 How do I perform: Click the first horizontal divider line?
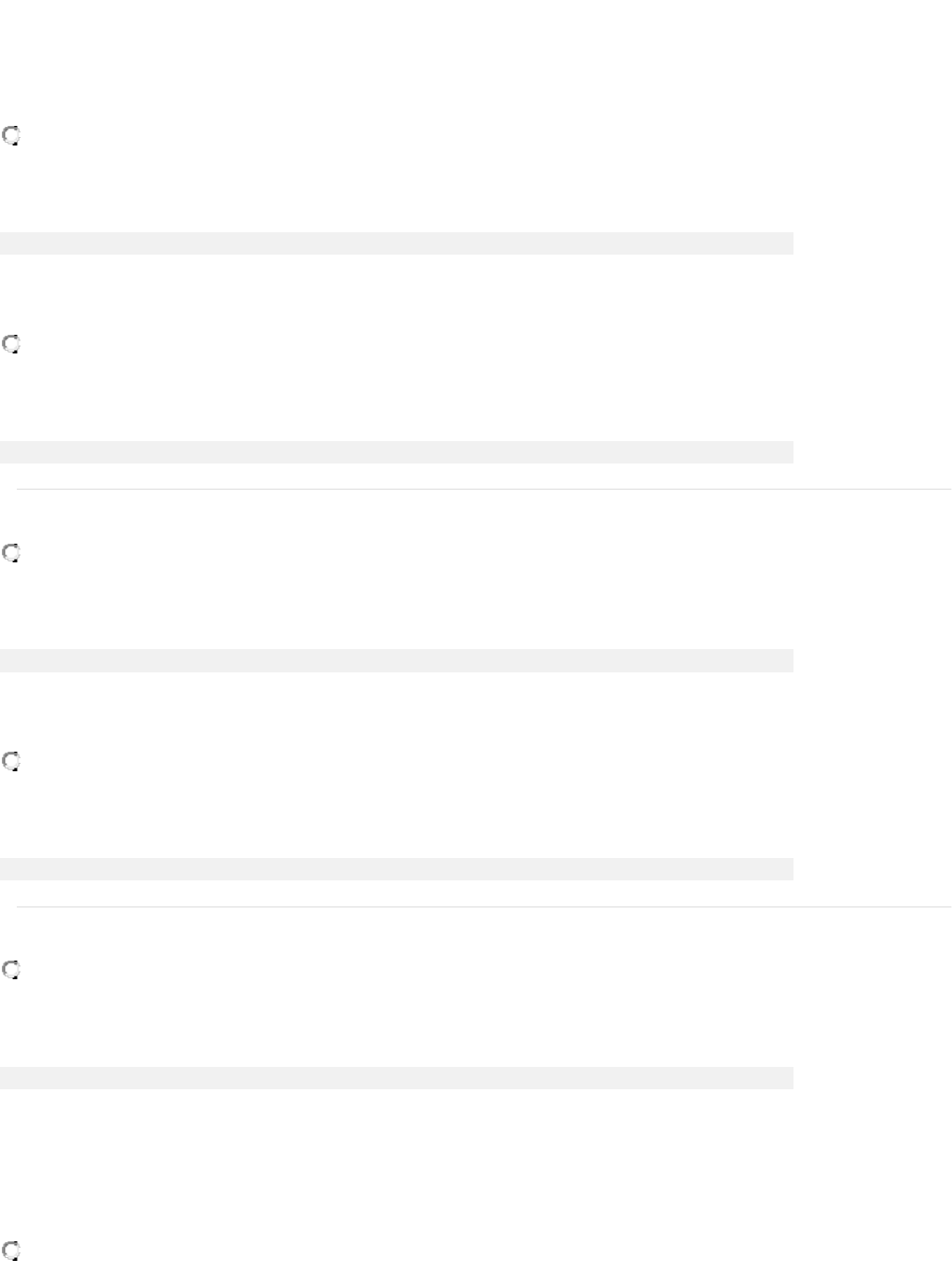pyautogui.click(x=484, y=489)
